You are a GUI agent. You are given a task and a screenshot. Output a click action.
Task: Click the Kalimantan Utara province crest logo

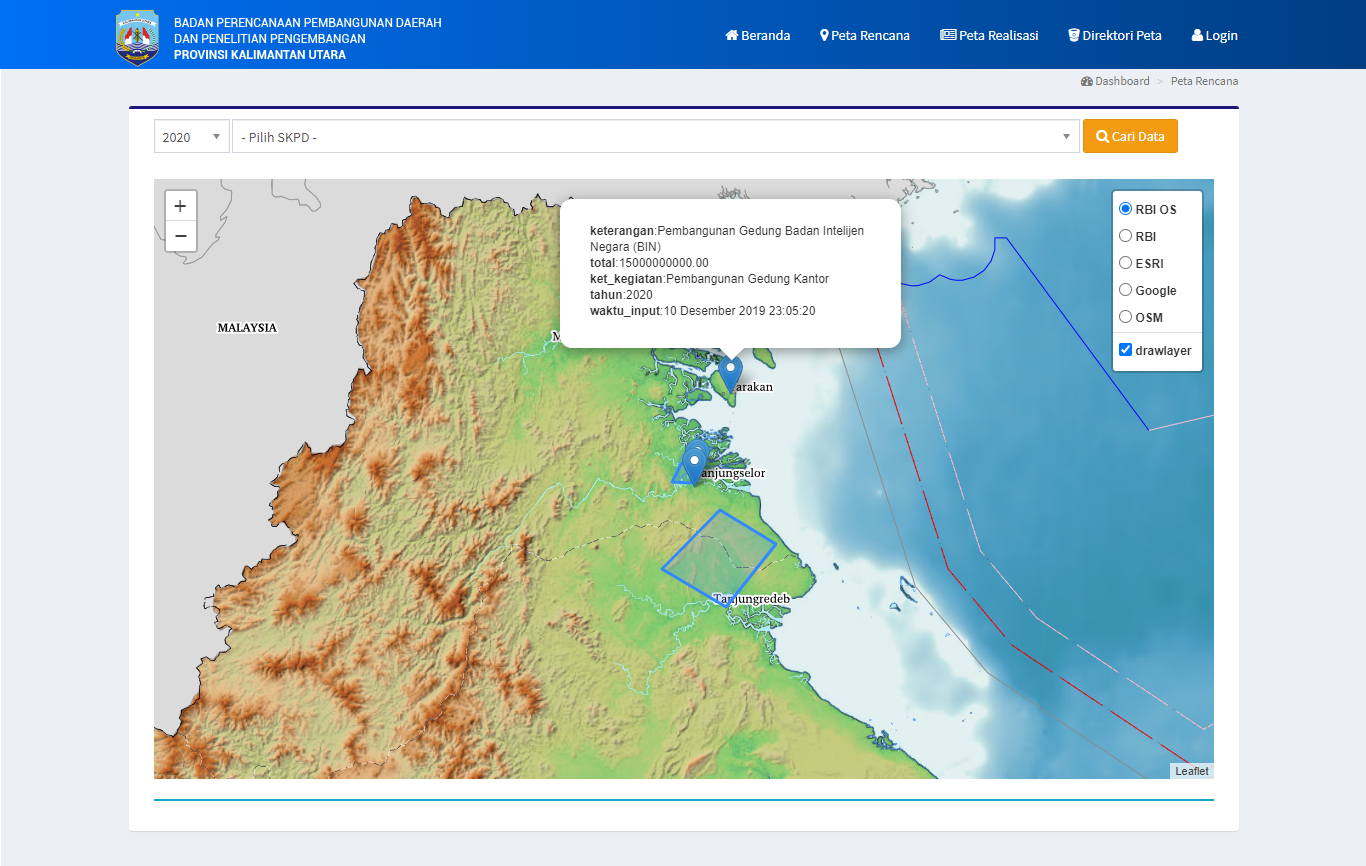click(x=137, y=38)
